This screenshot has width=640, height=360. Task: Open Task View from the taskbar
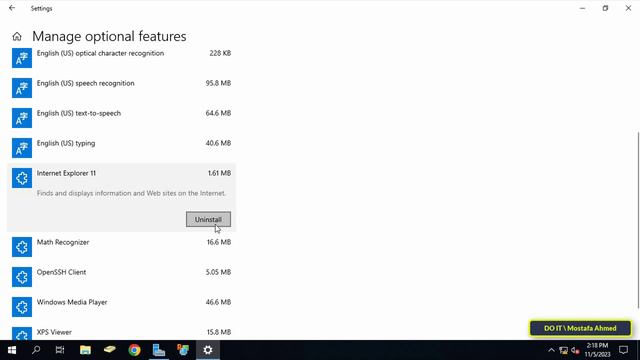60,350
